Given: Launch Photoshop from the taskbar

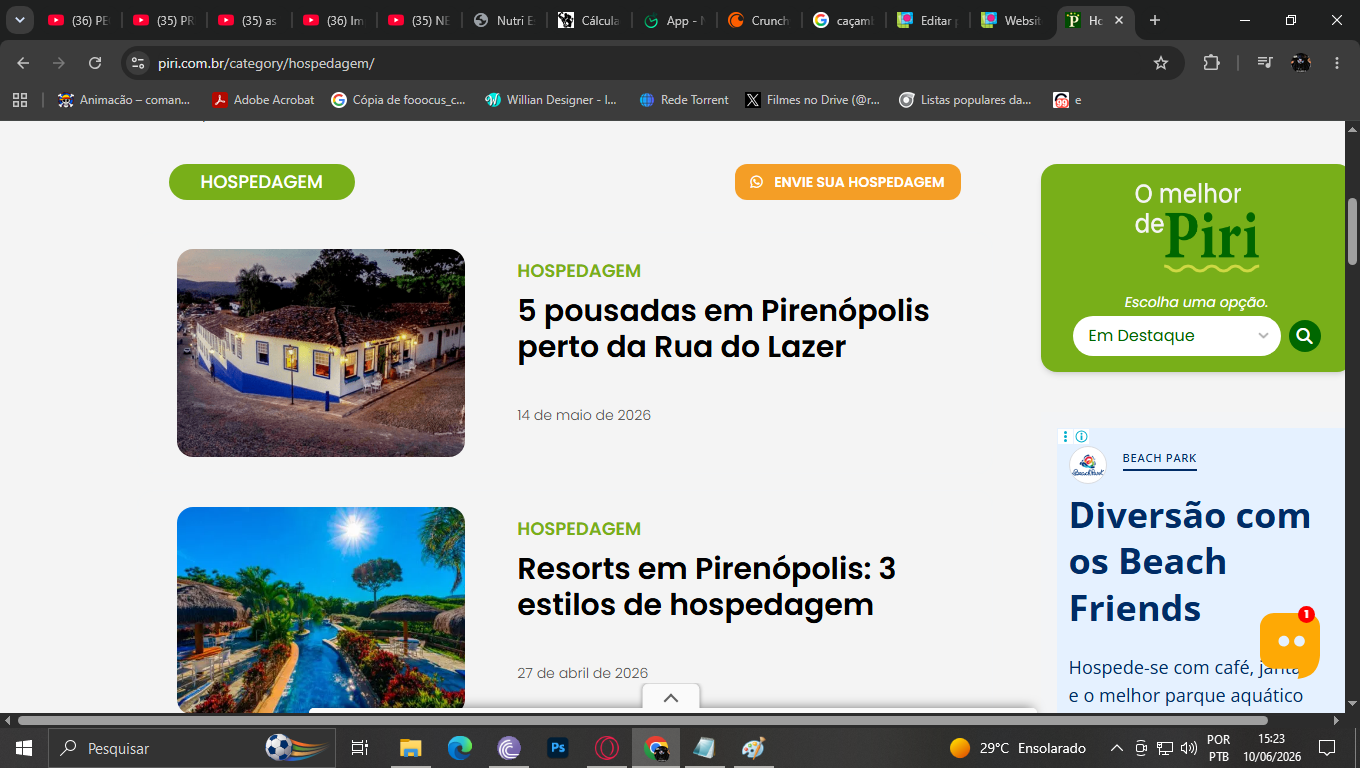Looking at the screenshot, I should pyautogui.click(x=558, y=748).
